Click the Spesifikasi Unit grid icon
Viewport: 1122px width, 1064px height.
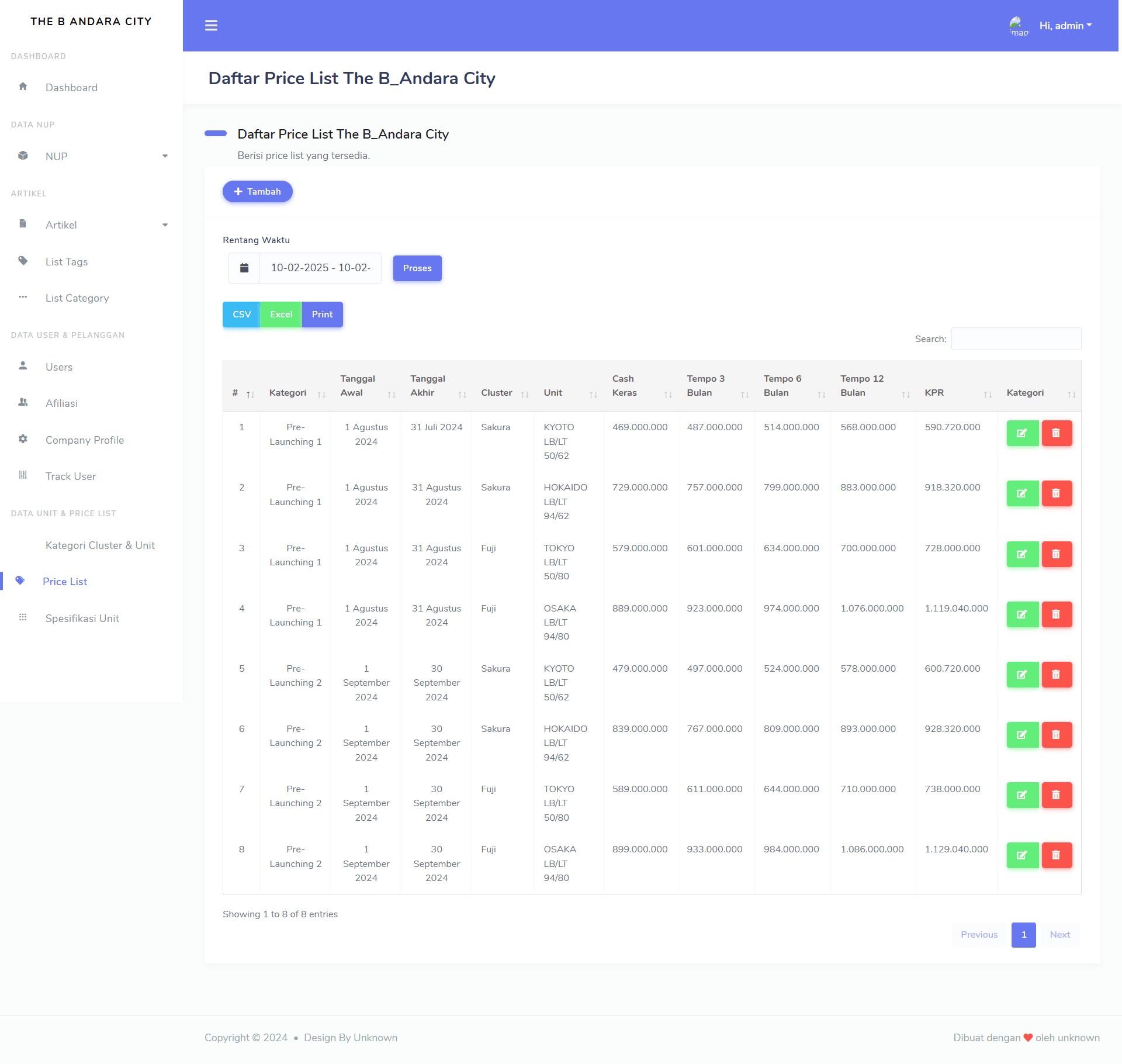[x=23, y=617]
